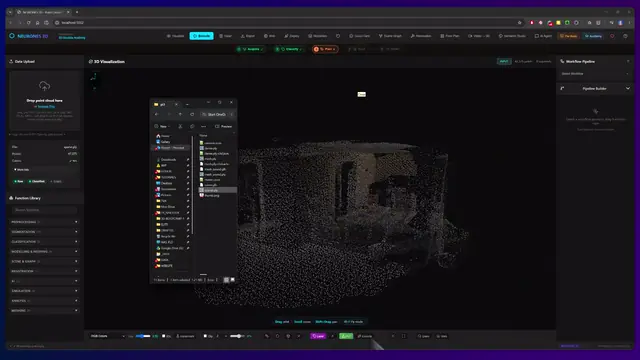The width and height of the screenshot is (640, 360).
Task: Open the Export tab in top navigation
Action: point(248,36)
